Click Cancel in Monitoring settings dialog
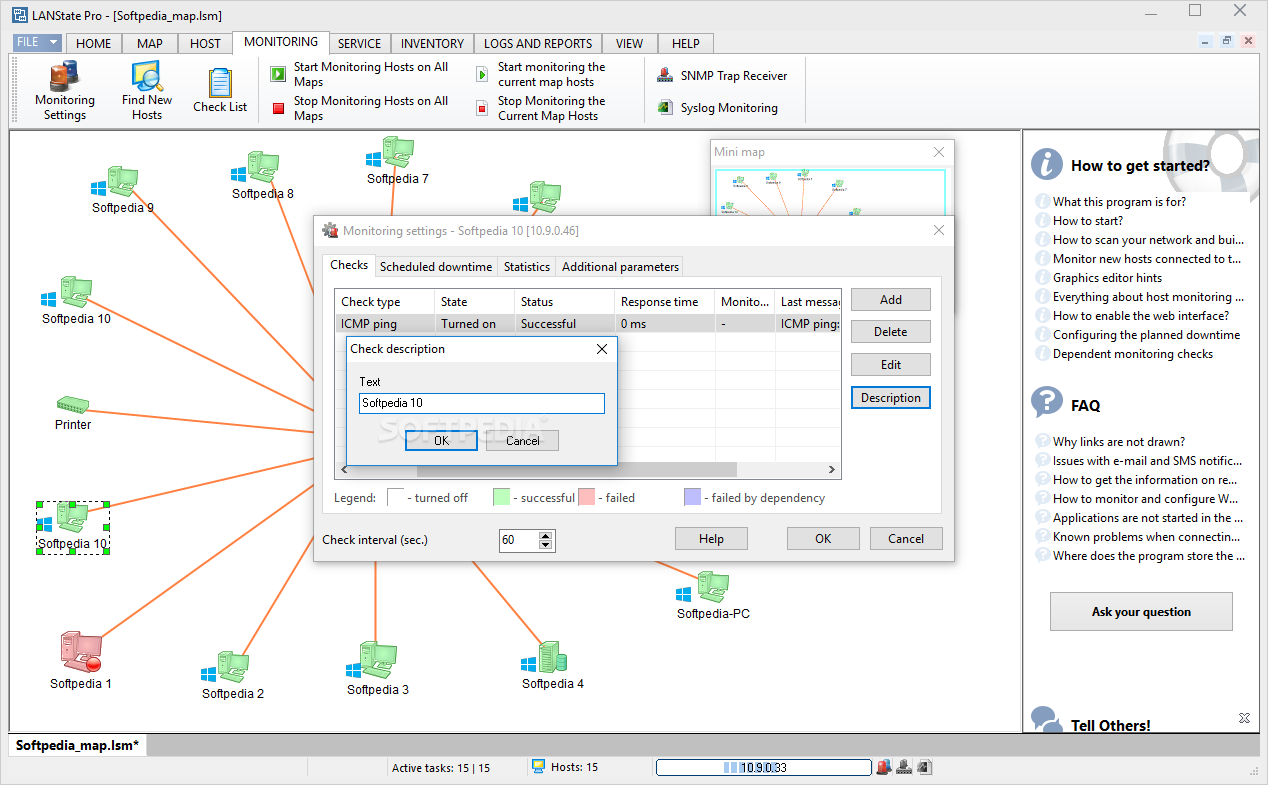Image resolution: width=1268 pixels, height=785 pixels. click(x=905, y=539)
